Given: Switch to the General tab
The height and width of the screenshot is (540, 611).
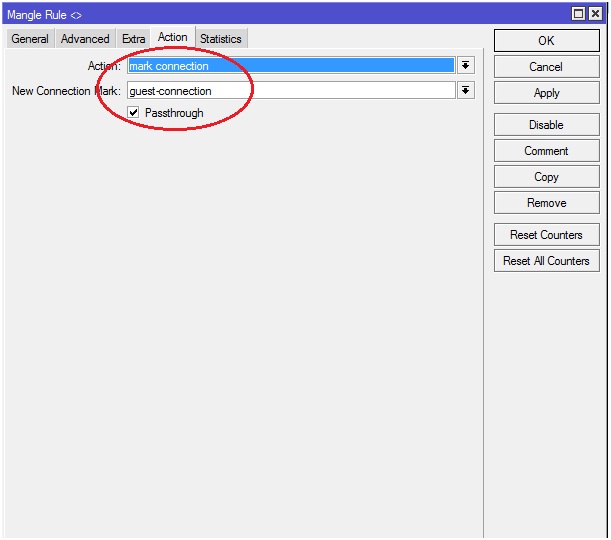Looking at the screenshot, I should pyautogui.click(x=30, y=39).
